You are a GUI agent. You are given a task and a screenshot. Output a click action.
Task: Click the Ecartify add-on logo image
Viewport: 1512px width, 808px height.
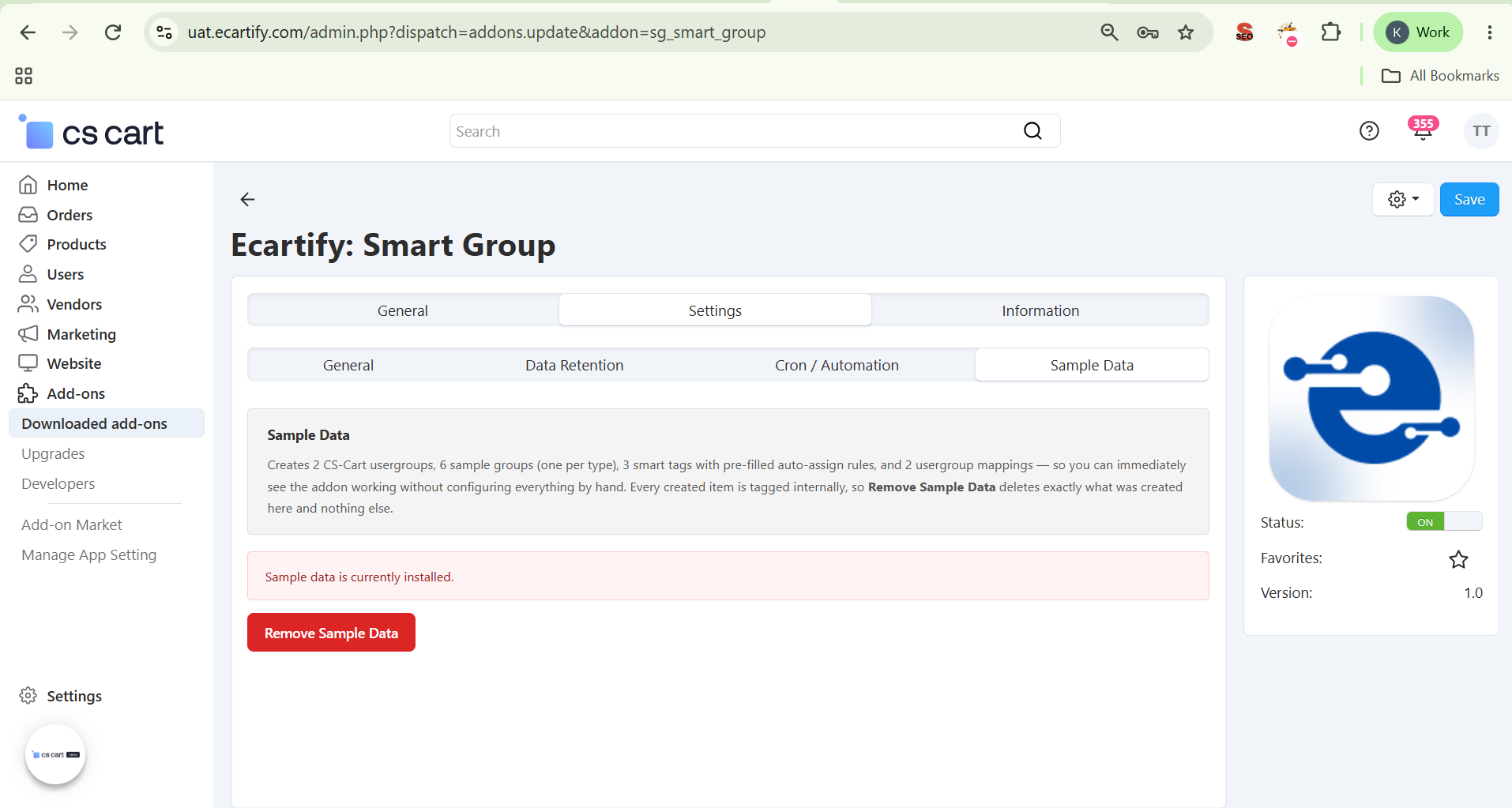1371,398
